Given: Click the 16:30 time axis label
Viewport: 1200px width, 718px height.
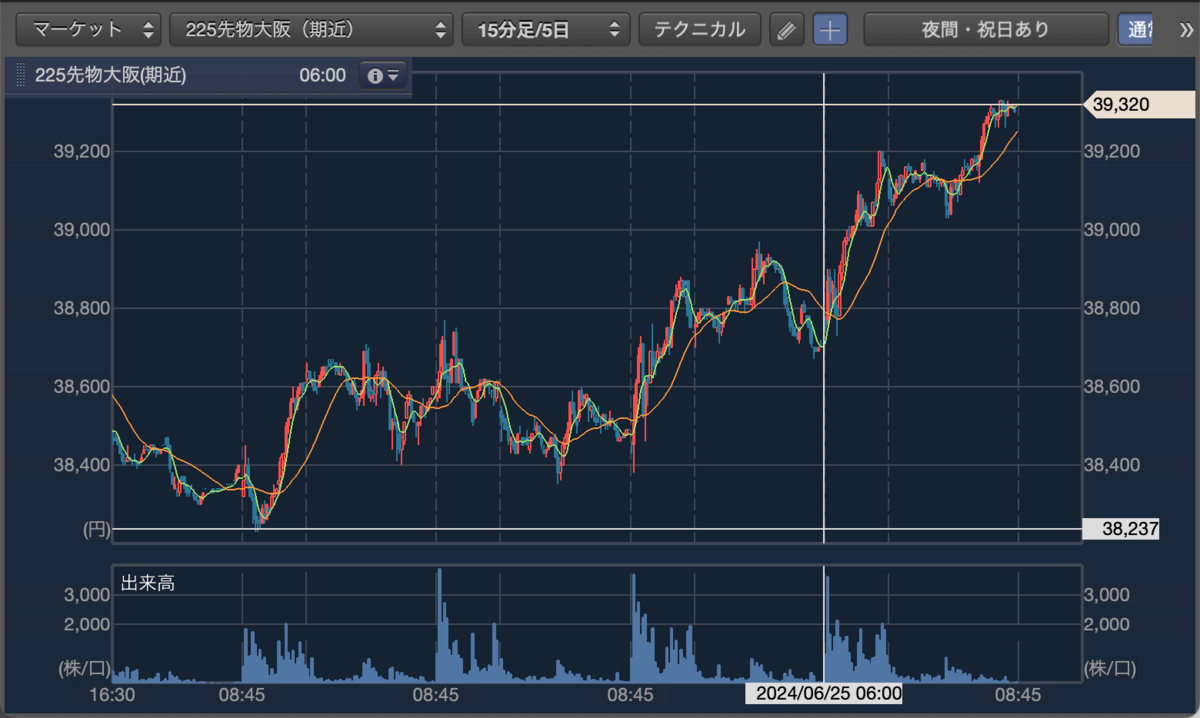Looking at the screenshot, I should [x=112, y=694].
